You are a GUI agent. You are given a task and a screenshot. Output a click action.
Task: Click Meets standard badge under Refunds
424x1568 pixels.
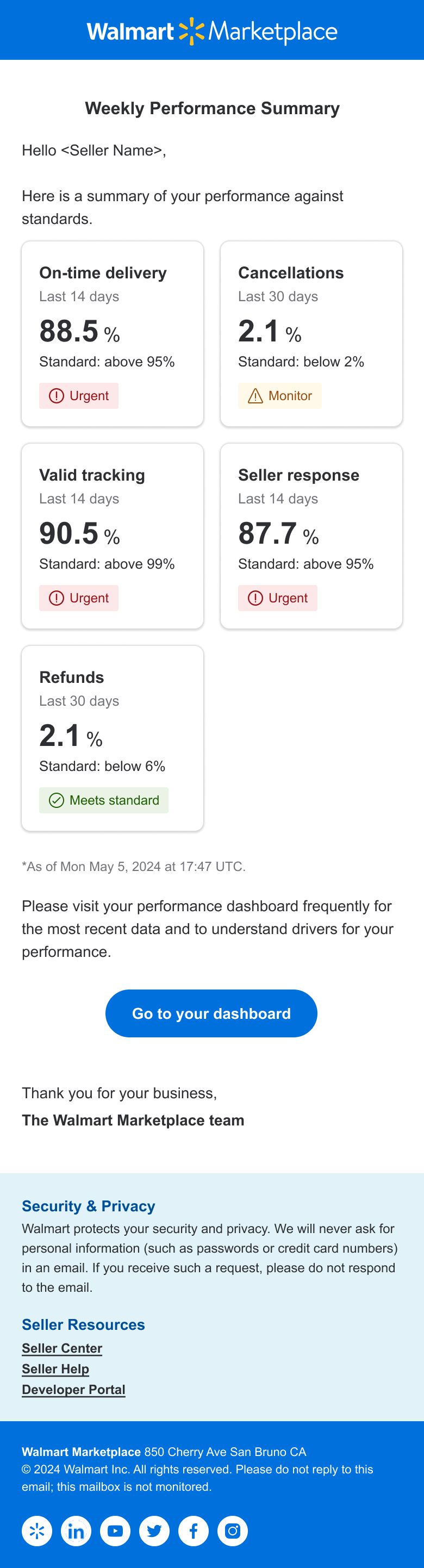coord(104,800)
